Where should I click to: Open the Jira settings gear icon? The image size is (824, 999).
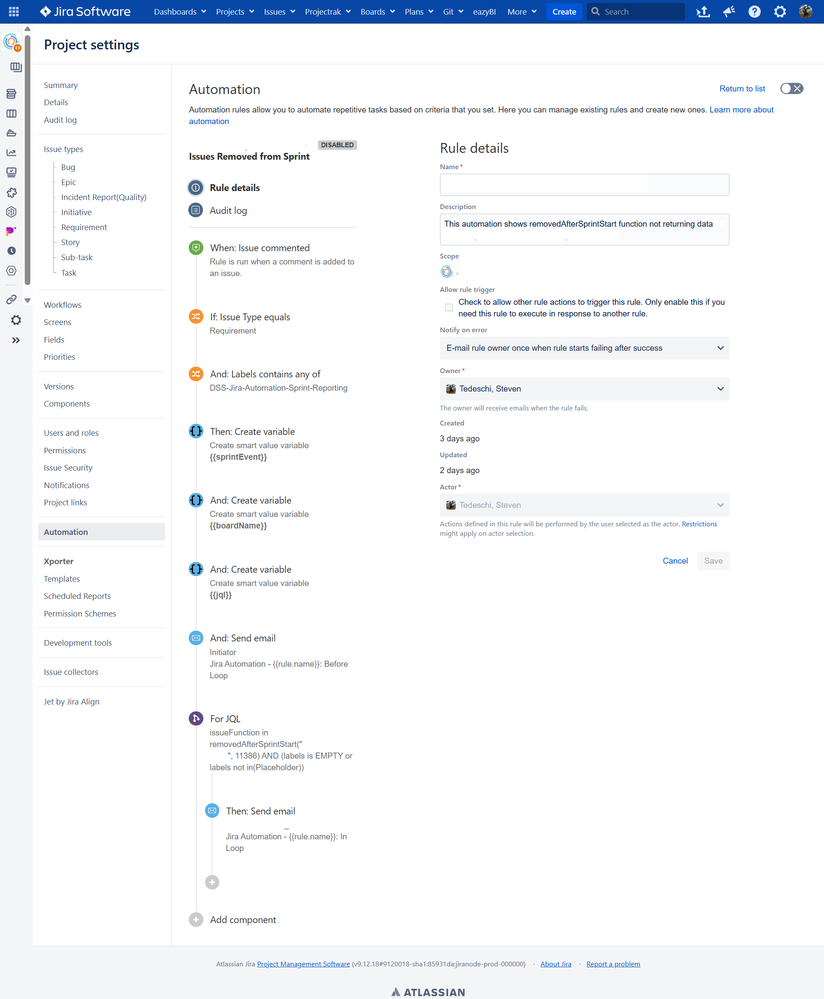coord(780,12)
